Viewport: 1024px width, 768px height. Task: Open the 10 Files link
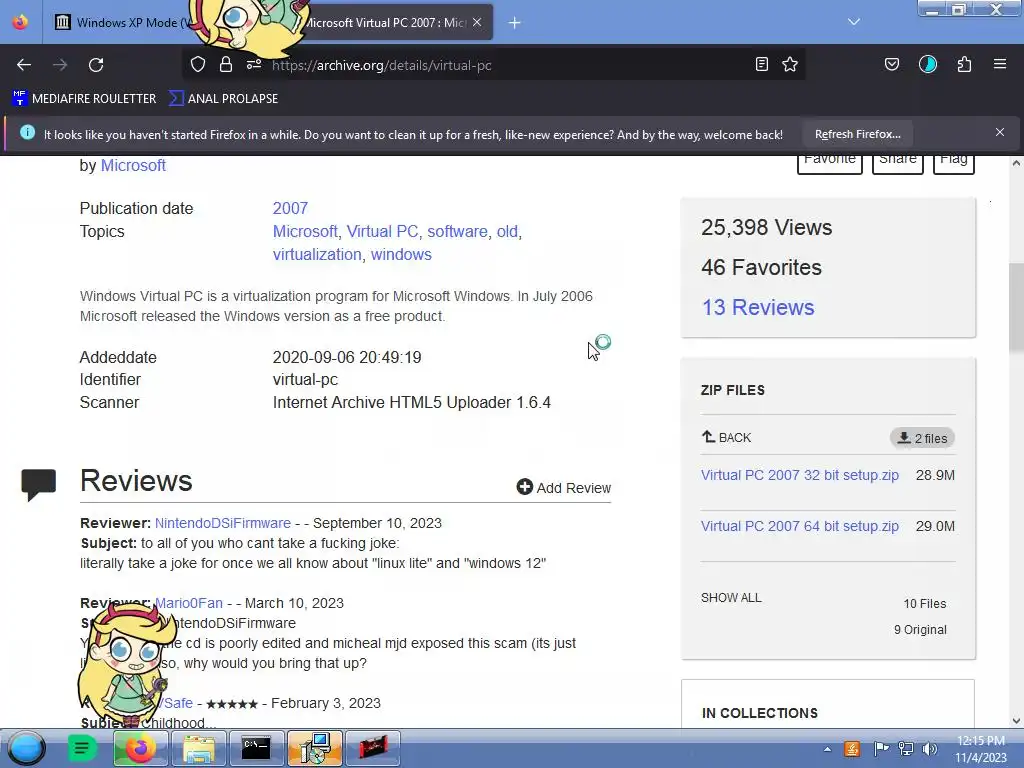924,604
